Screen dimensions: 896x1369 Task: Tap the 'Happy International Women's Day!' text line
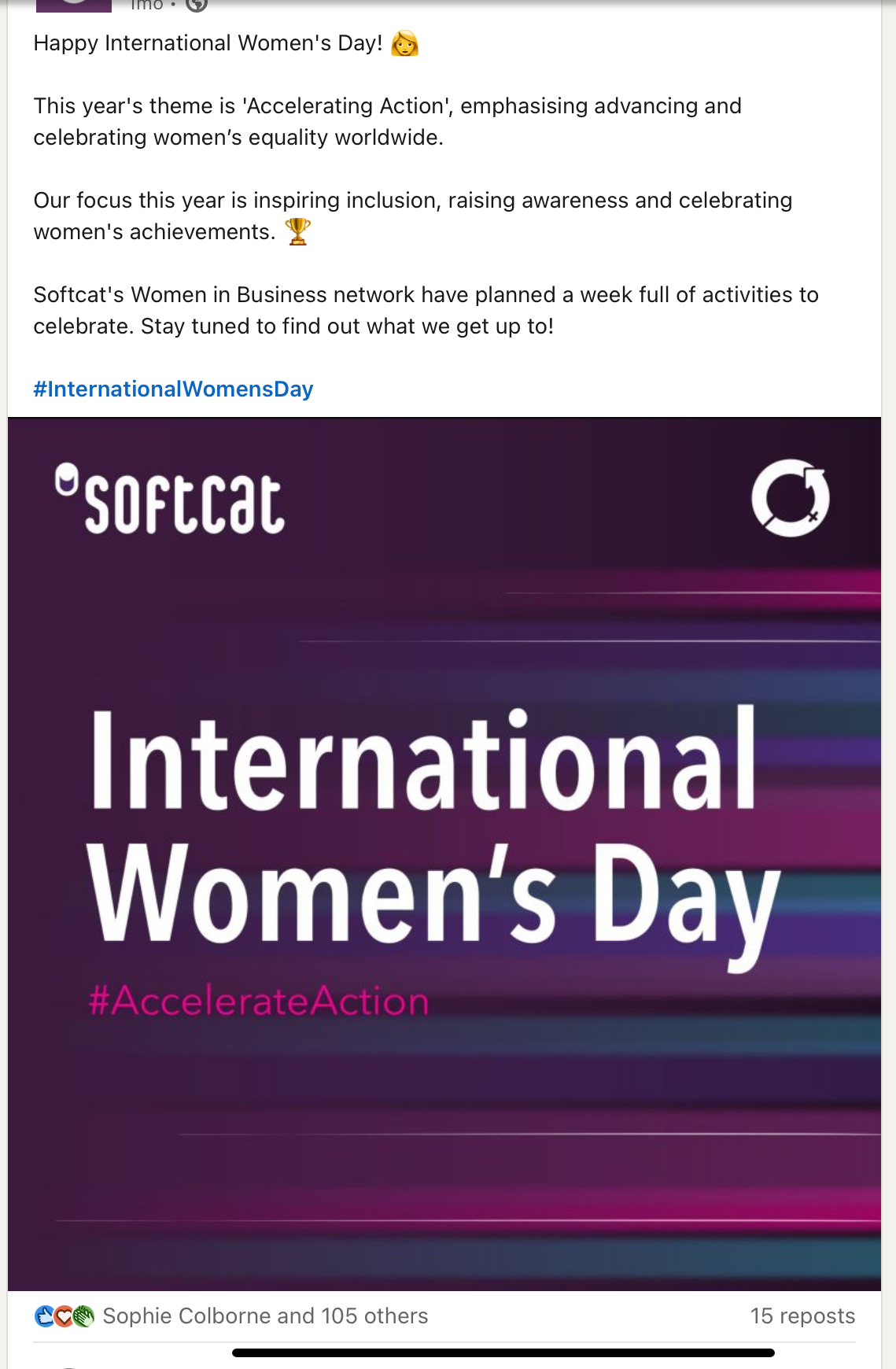(208, 43)
